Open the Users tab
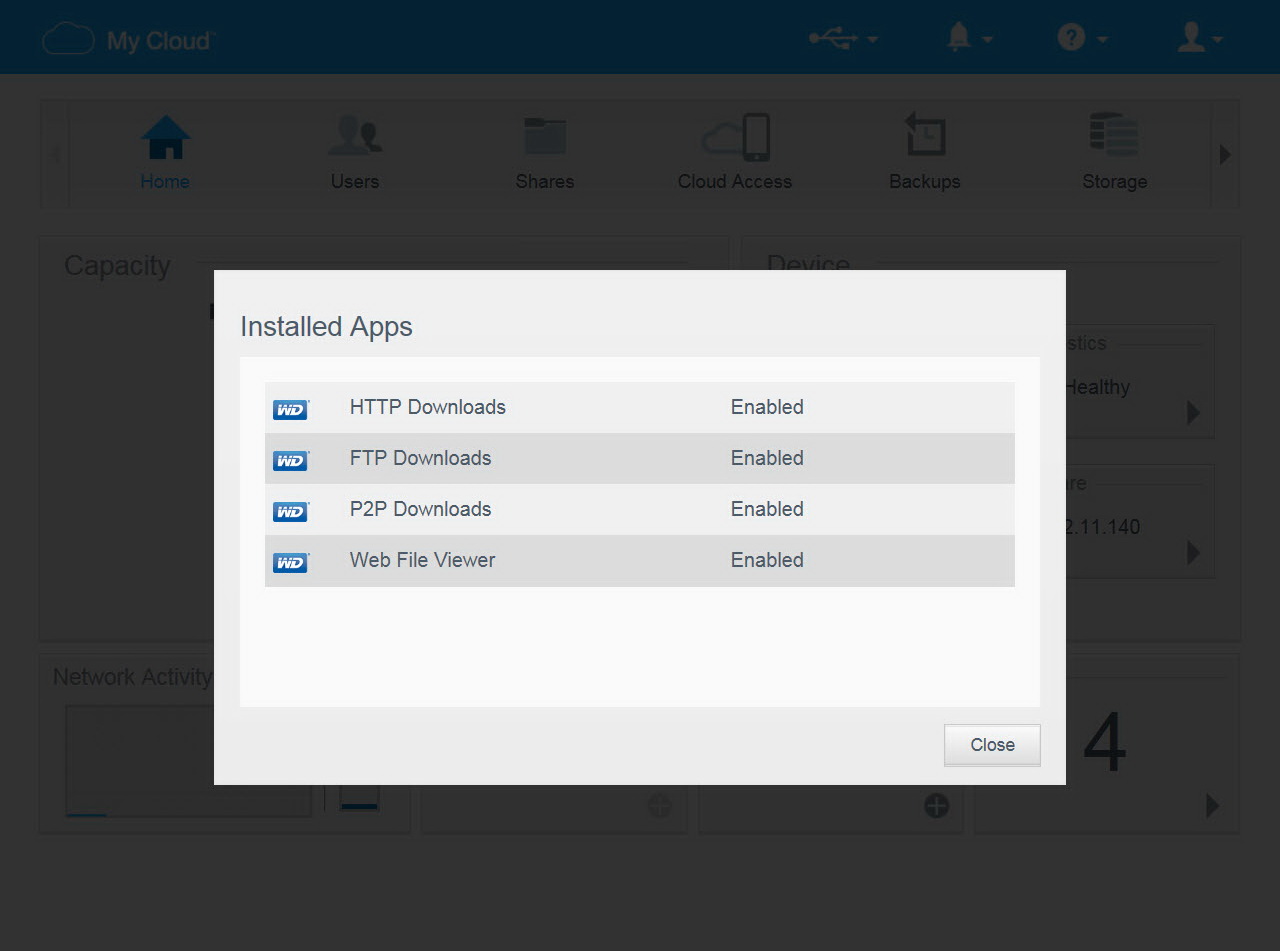The image size is (1280, 951). click(355, 153)
